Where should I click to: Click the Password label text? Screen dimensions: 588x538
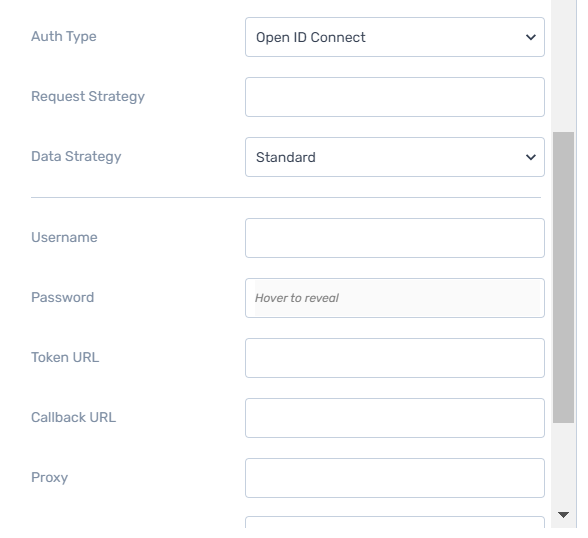click(x=63, y=297)
